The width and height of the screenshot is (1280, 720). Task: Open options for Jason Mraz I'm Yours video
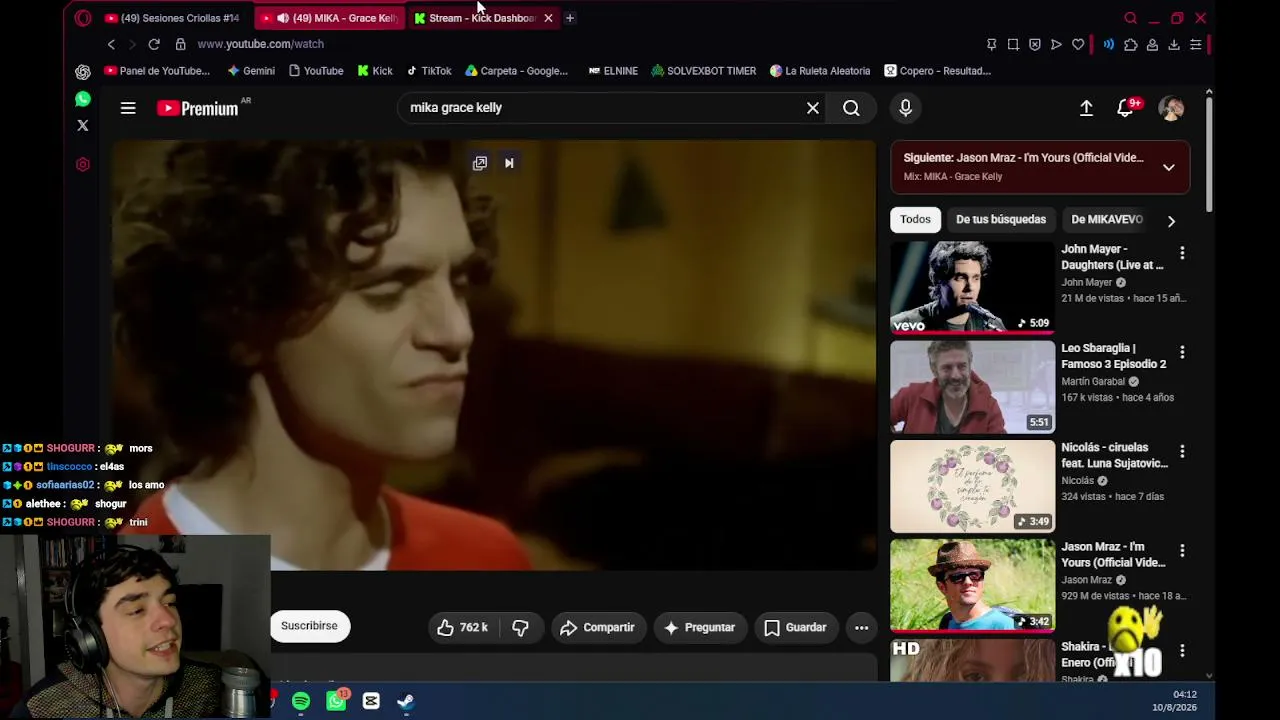(1182, 551)
